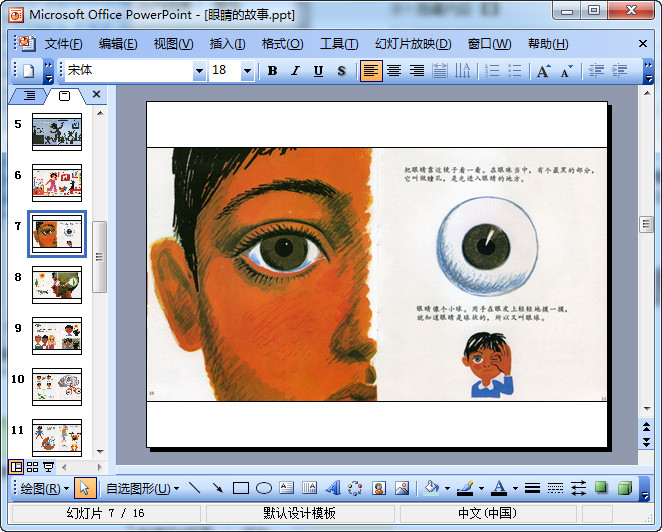662x532 pixels.
Task: Toggle bulleted list
Action: (x=515, y=71)
